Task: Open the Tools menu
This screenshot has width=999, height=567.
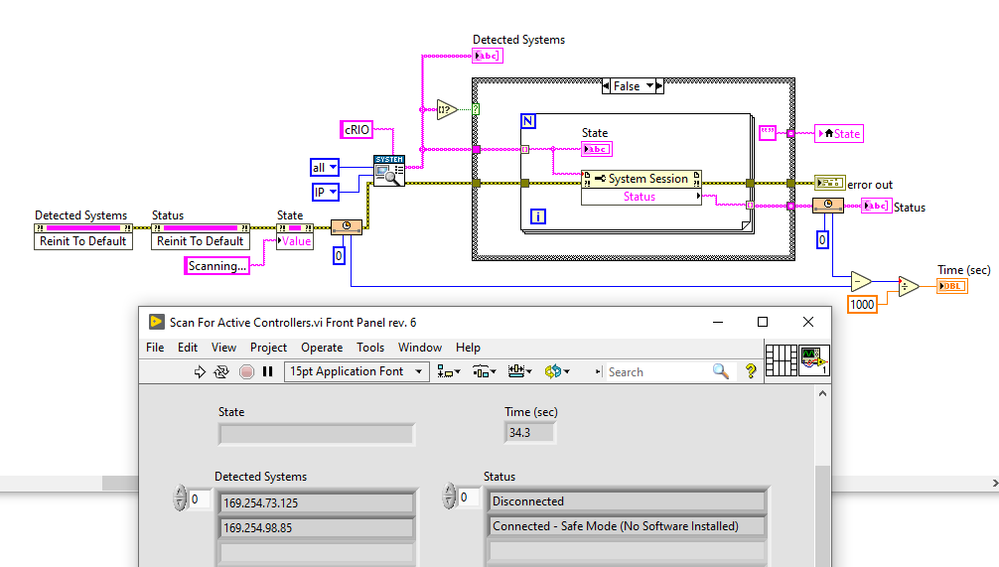Action: (370, 347)
